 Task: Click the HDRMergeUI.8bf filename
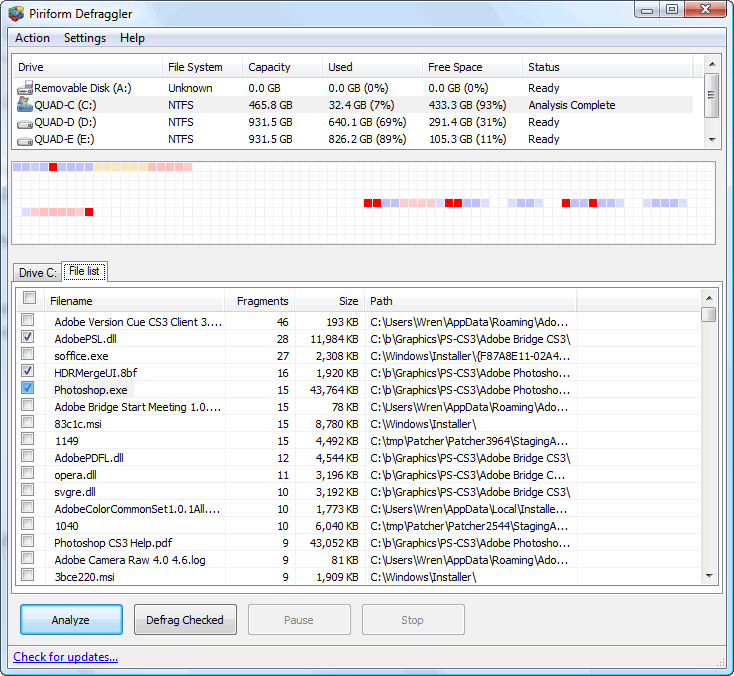(x=96, y=373)
